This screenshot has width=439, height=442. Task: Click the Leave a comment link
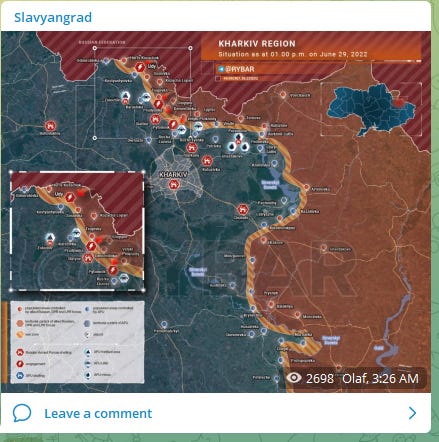tap(98, 413)
